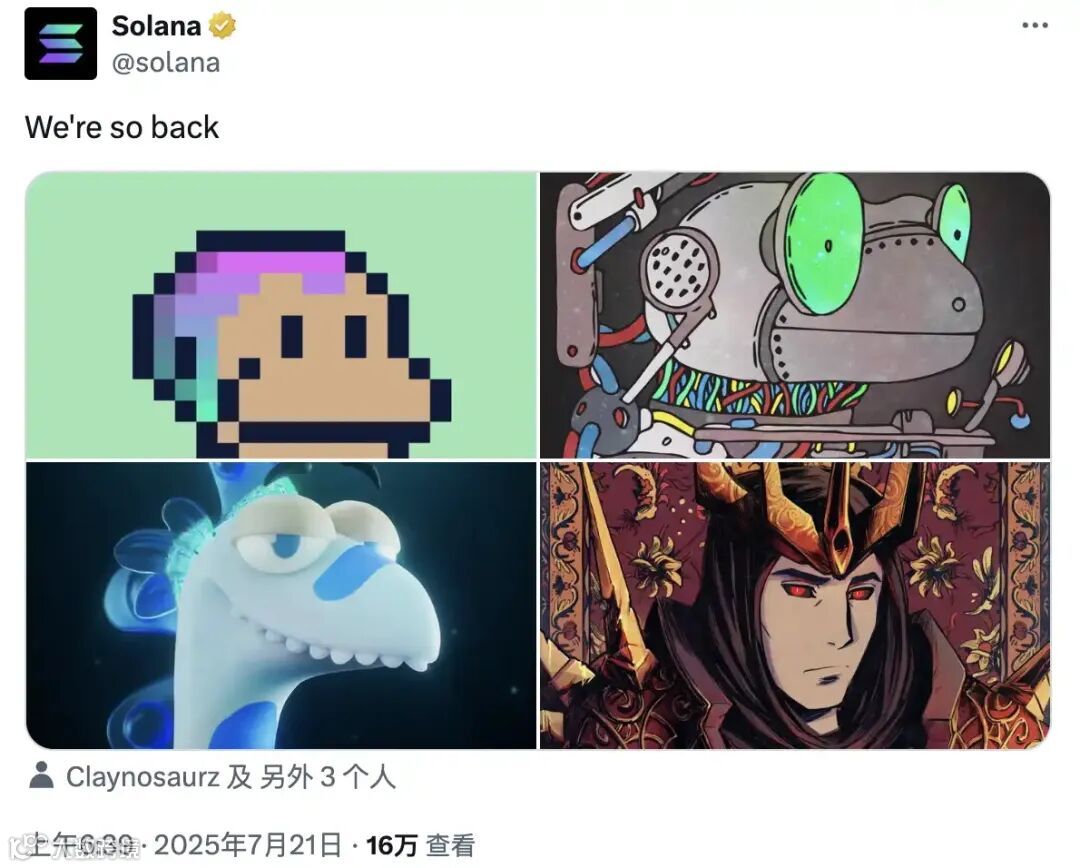Open the 16万 查看 view count
The height and width of the screenshot is (868, 1080).
coord(420,845)
